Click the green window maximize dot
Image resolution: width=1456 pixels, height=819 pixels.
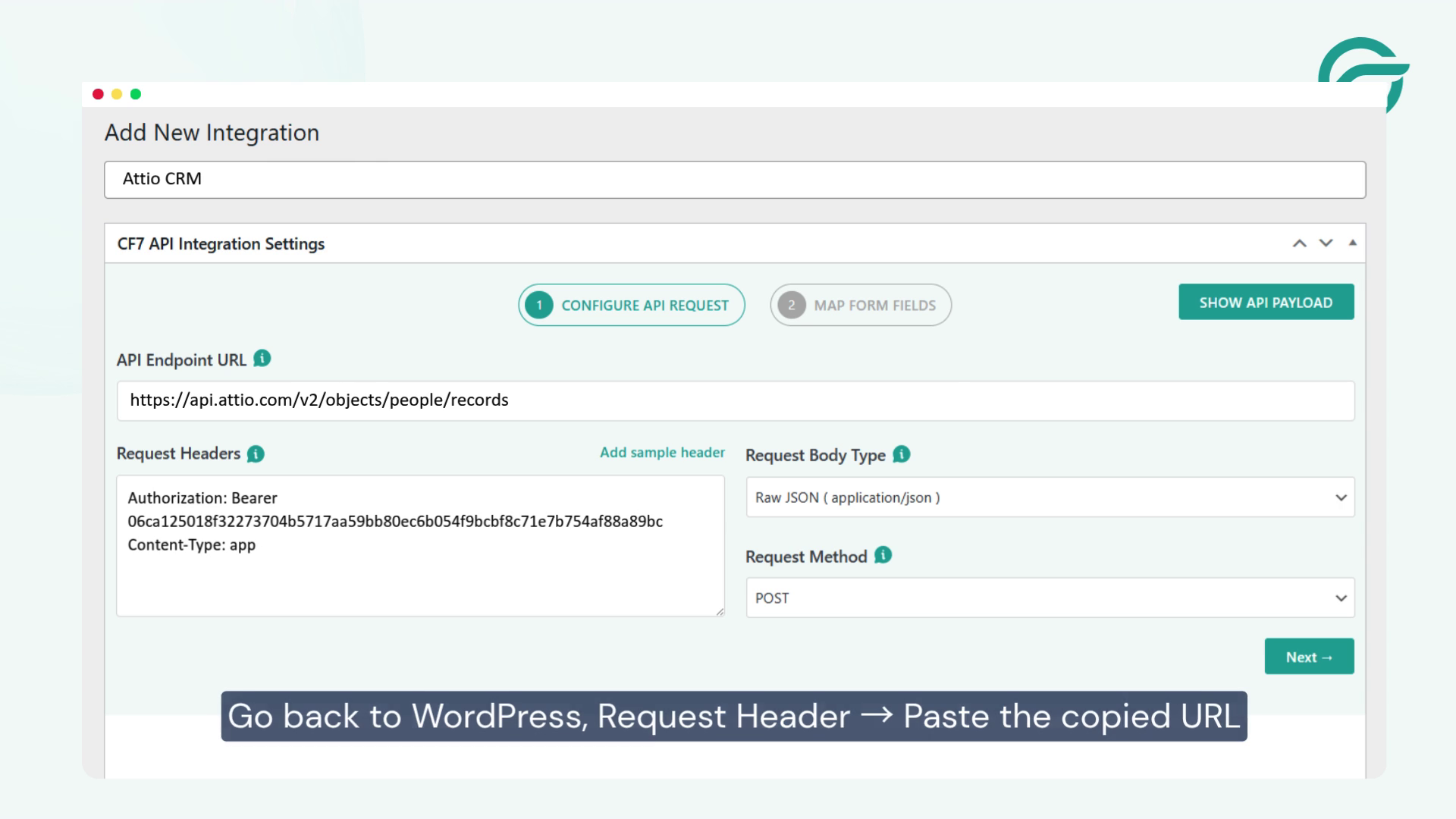pos(136,94)
